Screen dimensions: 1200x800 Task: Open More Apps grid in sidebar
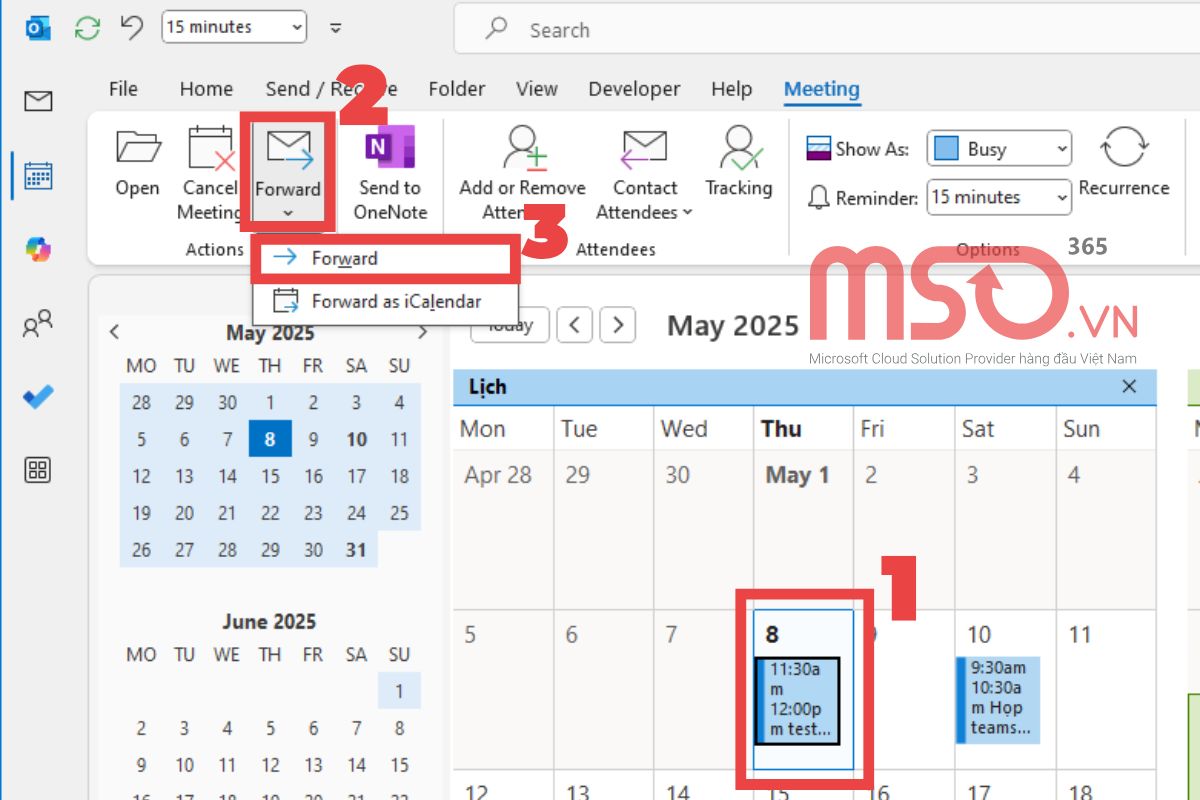point(38,470)
